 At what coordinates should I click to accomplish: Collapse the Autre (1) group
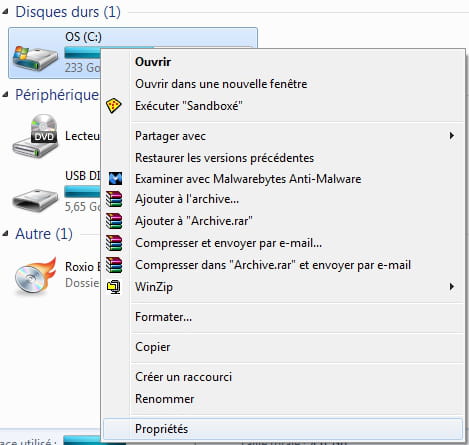click(5, 234)
